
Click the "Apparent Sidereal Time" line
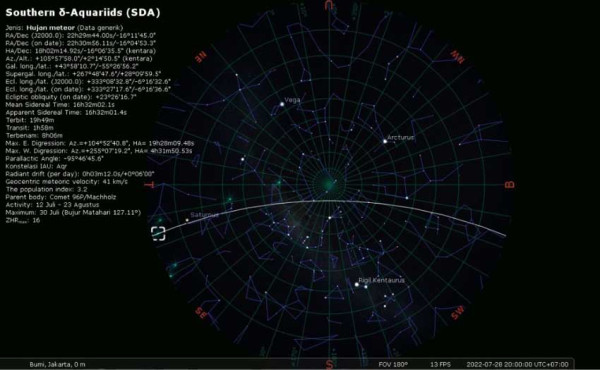click(66, 112)
